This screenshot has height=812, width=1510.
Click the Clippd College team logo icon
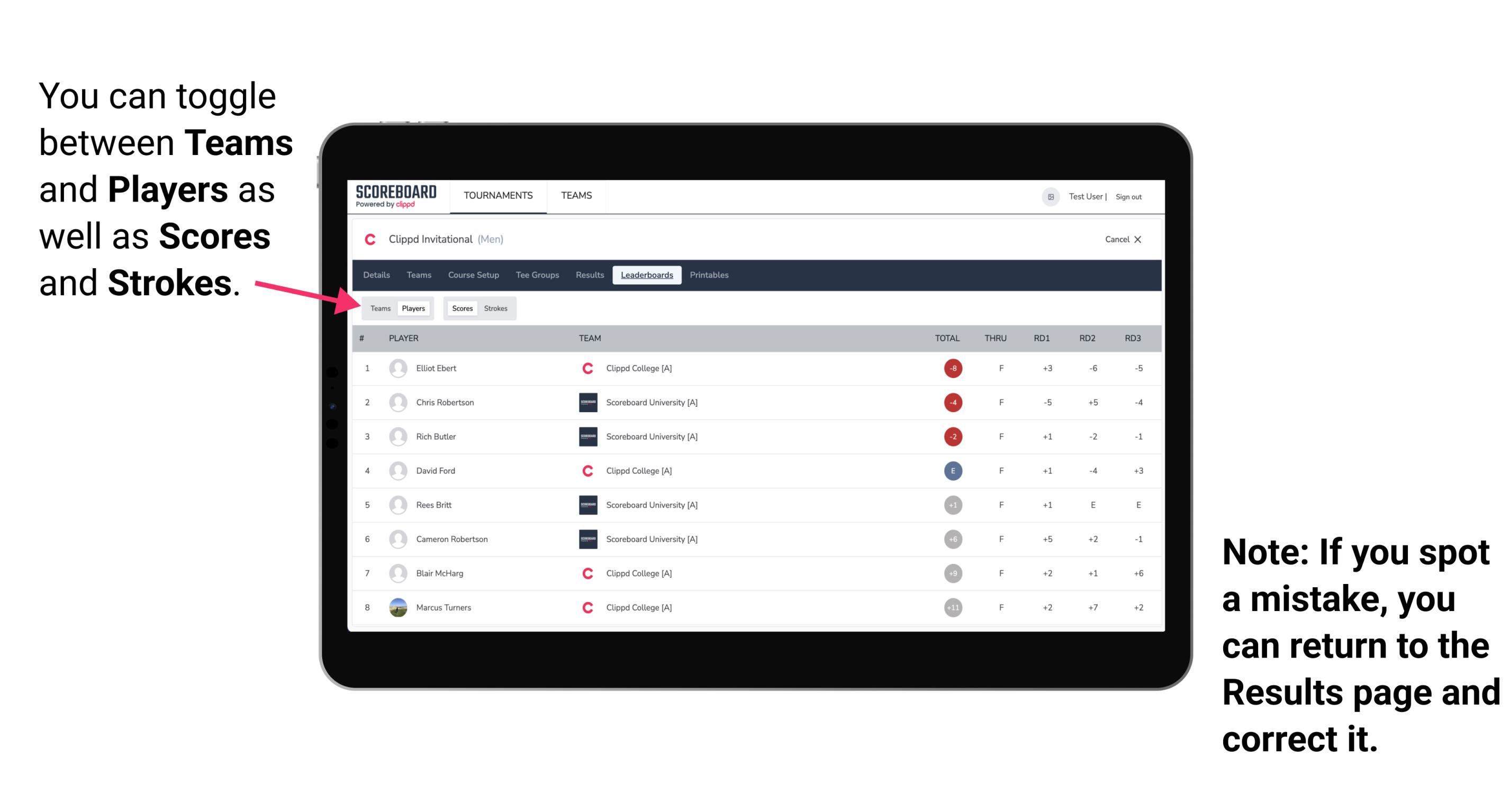point(589,368)
